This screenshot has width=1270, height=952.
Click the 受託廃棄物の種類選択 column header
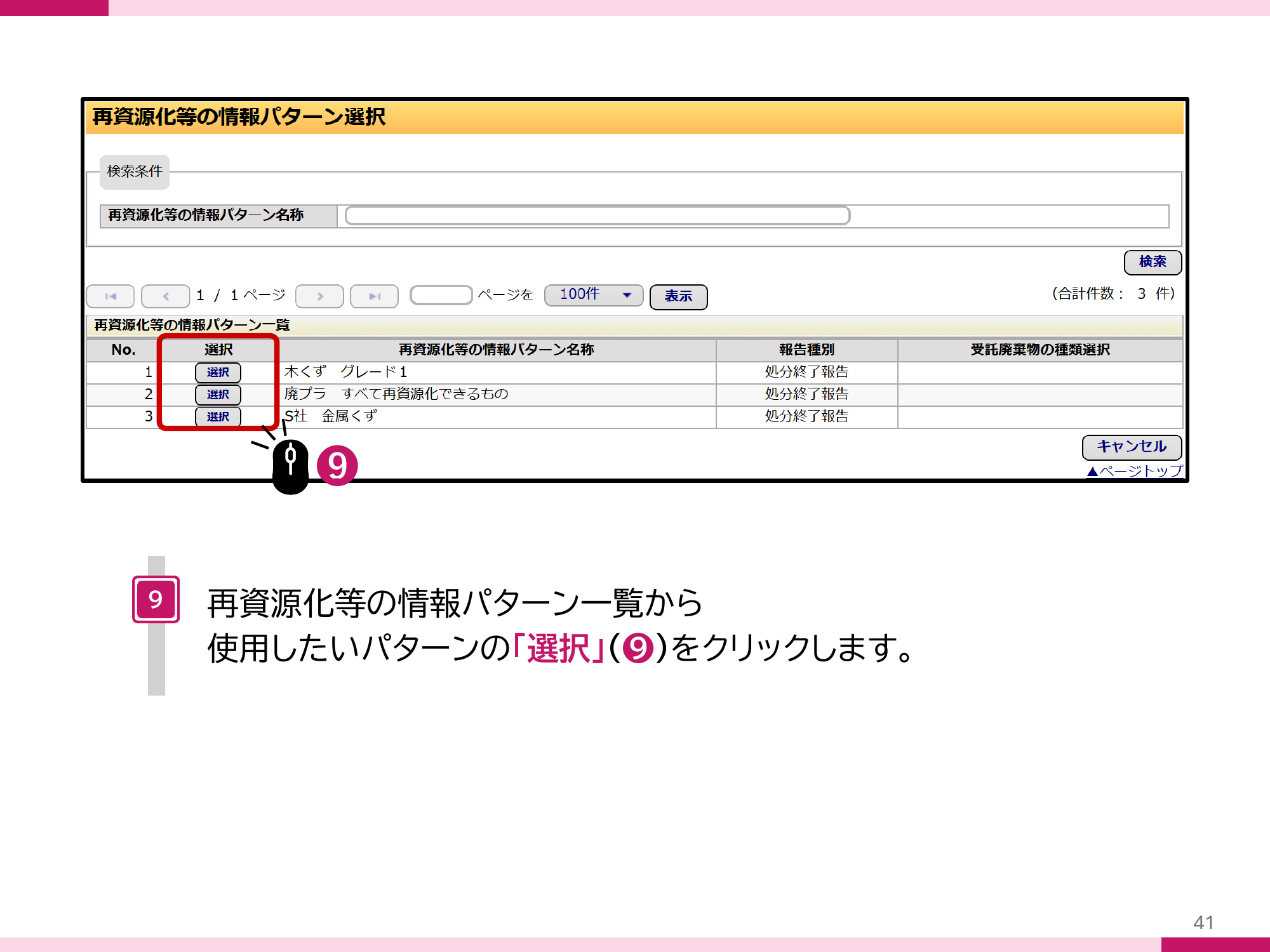pos(1040,350)
